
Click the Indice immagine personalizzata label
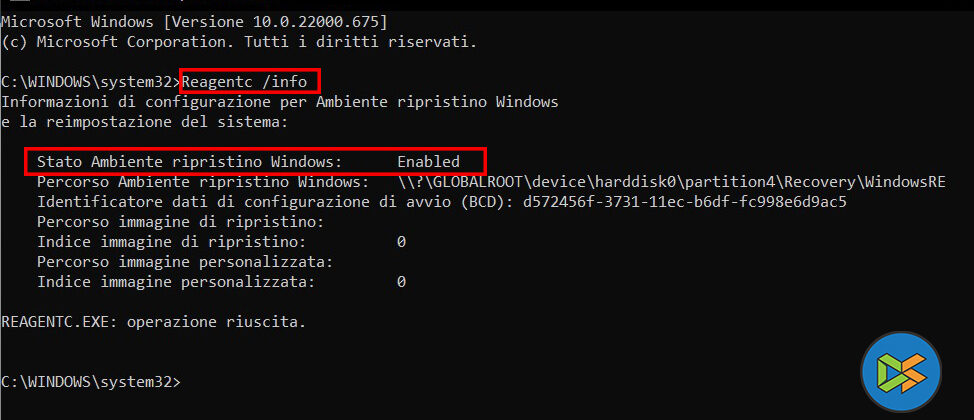(x=175, y=282)
